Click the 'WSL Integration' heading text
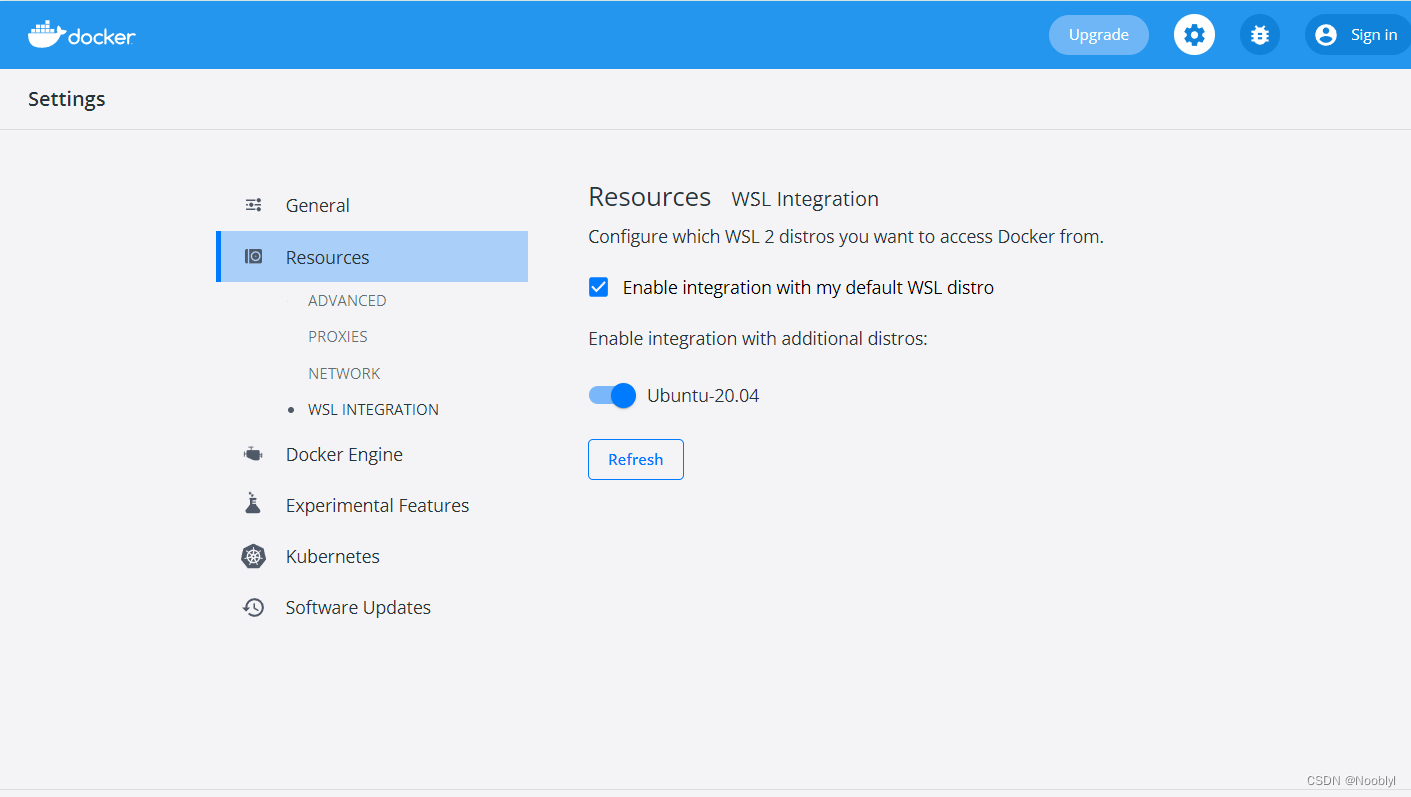Viewport: 1411px width, 797px height. [x=805, y=199]
